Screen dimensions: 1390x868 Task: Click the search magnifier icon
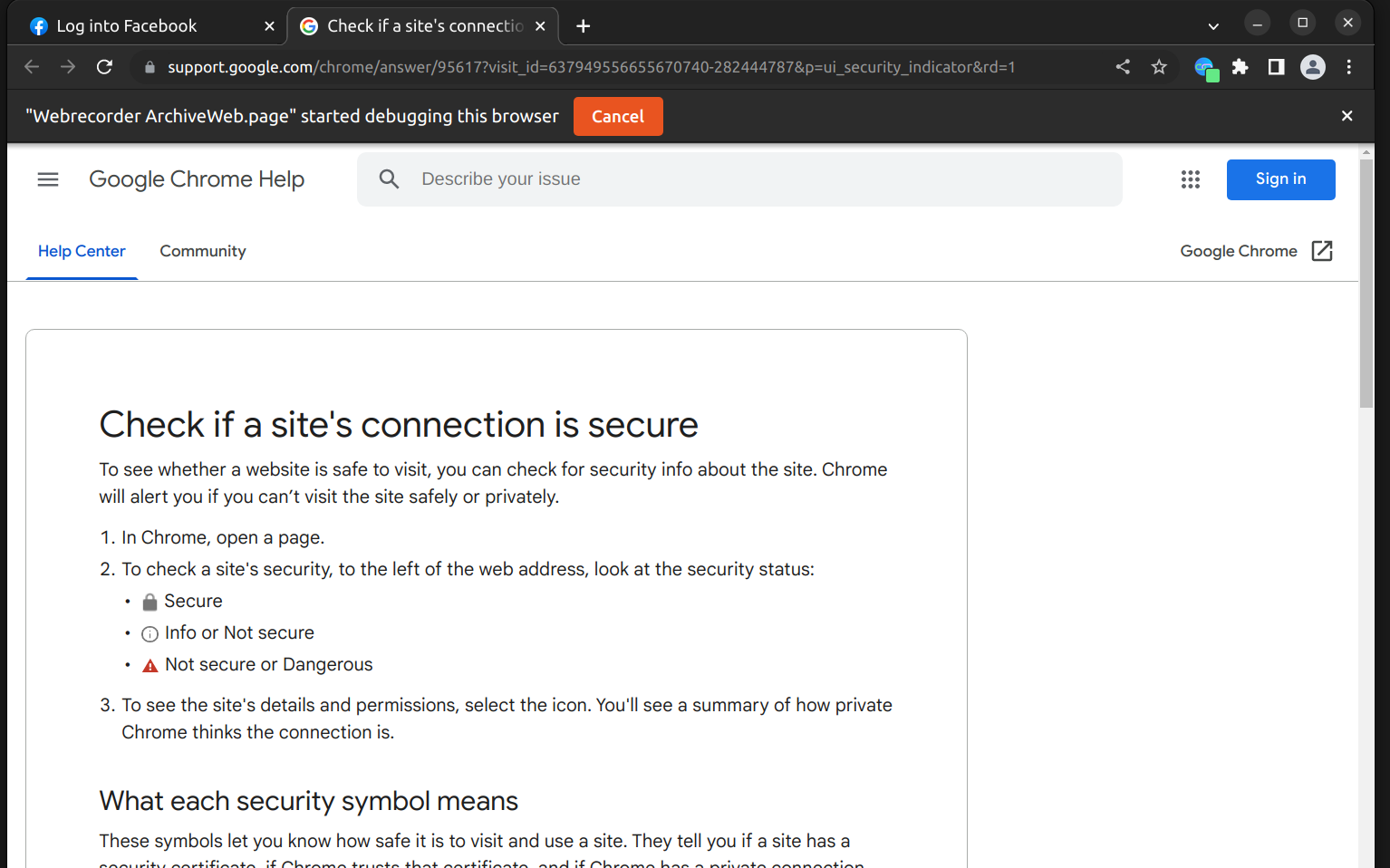point(389,178)
